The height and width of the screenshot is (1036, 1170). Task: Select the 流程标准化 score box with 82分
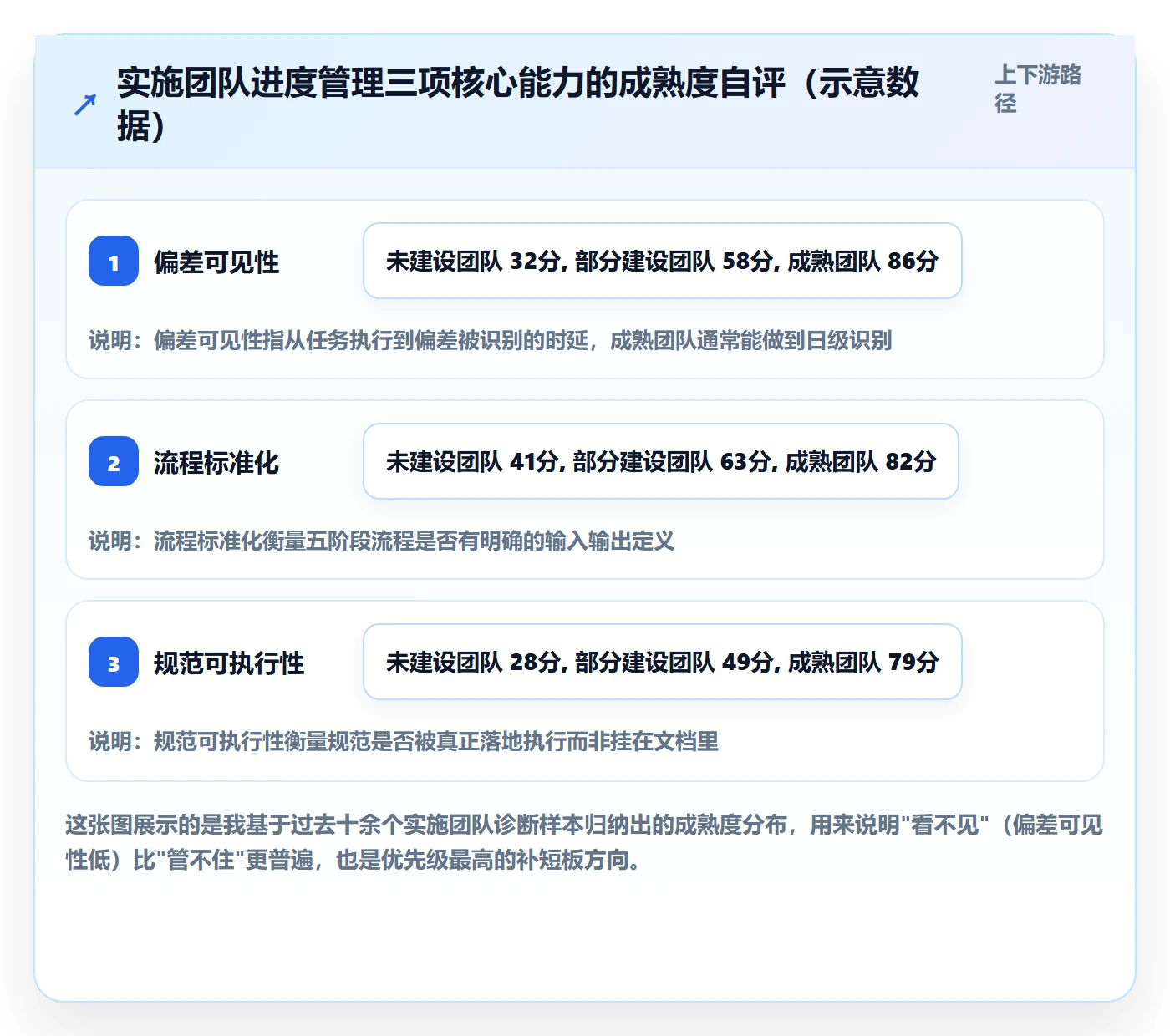661,461
